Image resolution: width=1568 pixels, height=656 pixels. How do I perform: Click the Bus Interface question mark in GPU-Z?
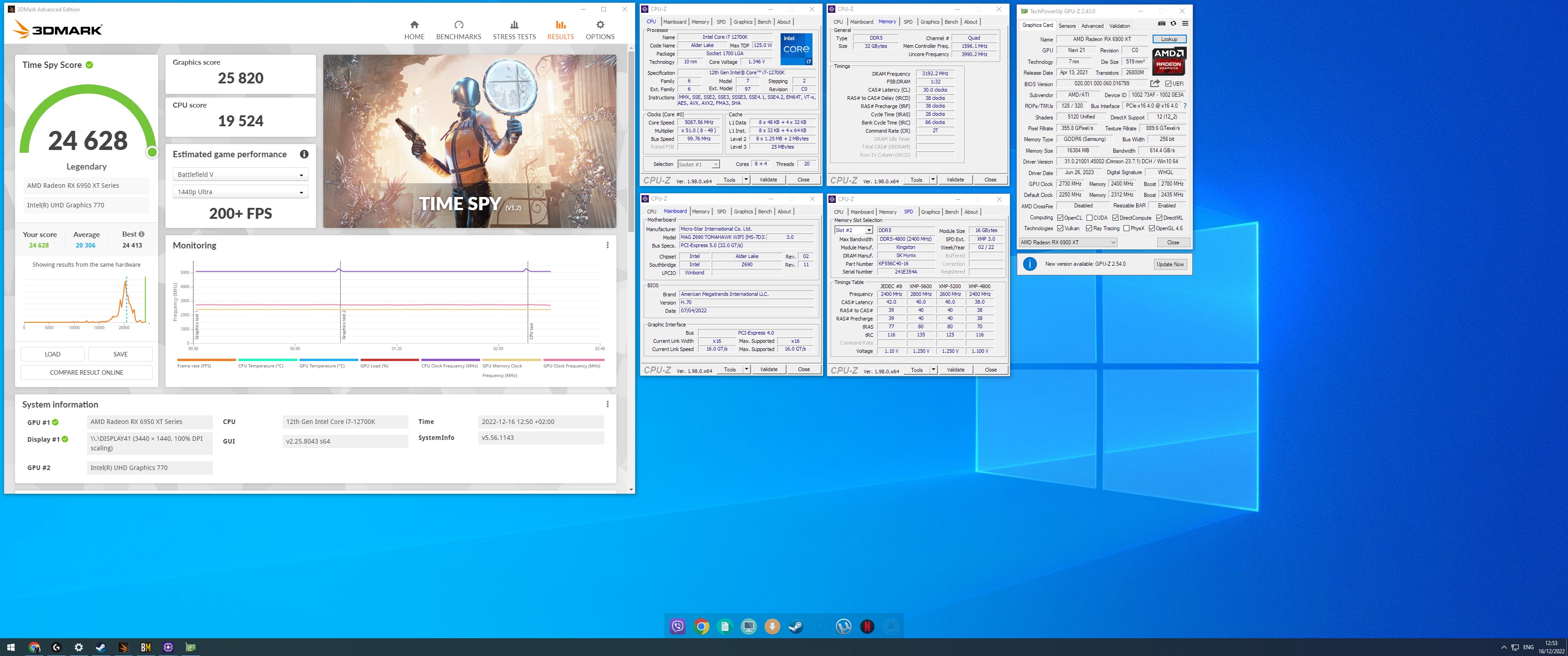tap(1185, 106)
